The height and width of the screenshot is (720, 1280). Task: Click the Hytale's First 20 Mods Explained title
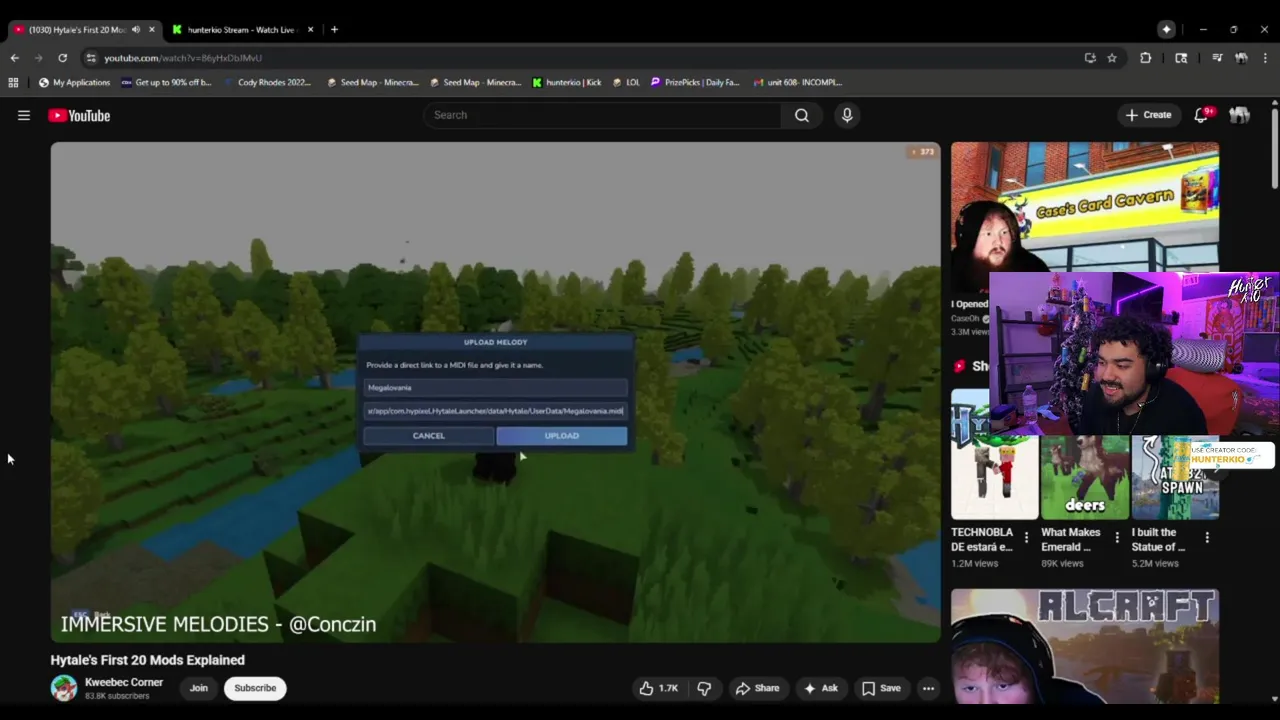click(x=148, y=660)
